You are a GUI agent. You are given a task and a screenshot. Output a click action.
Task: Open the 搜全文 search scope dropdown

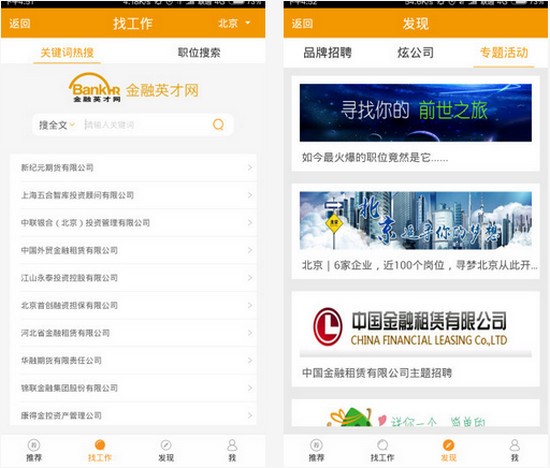coord(57,125)
